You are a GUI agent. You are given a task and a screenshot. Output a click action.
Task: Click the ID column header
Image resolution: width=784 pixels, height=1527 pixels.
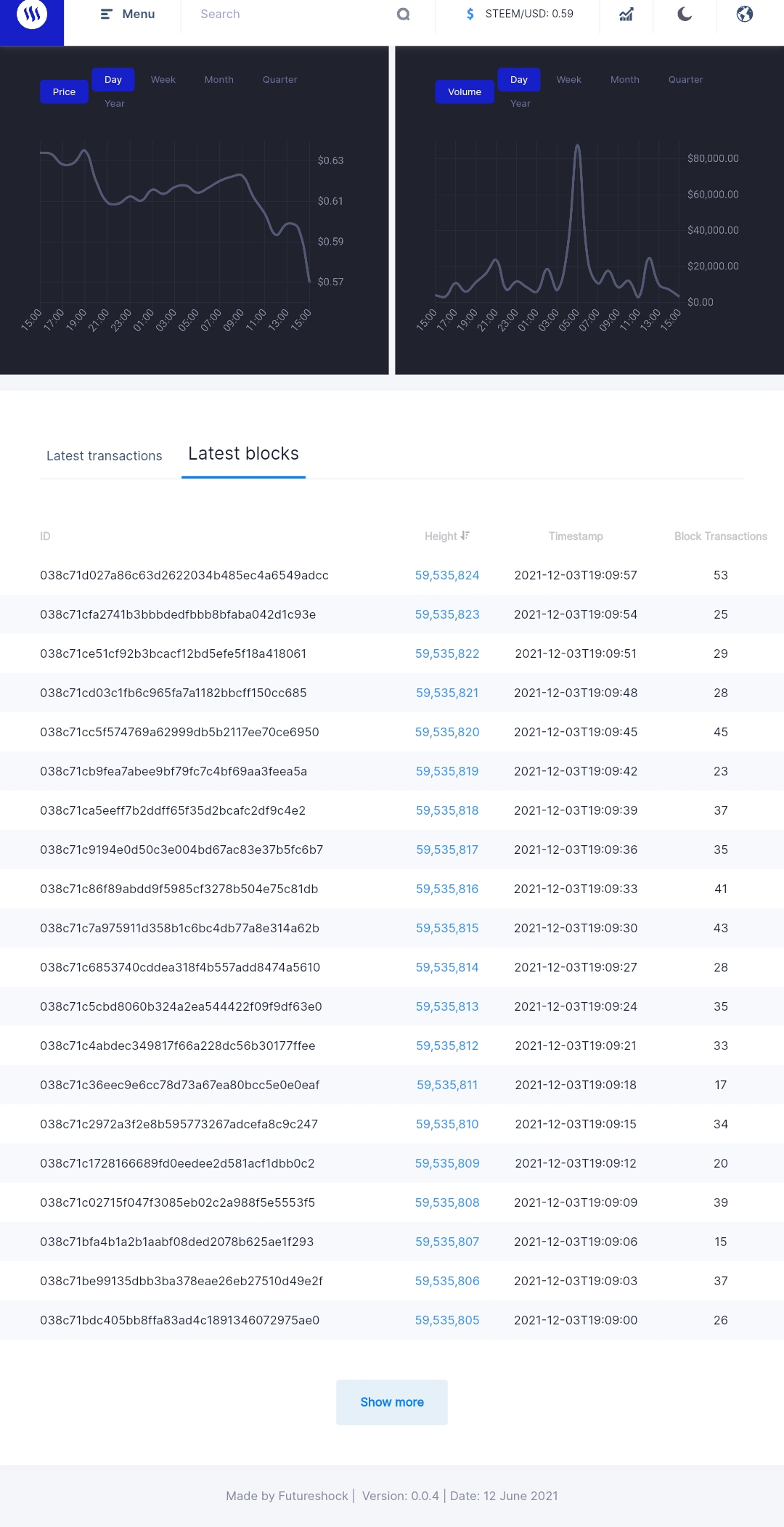(45, 536)
